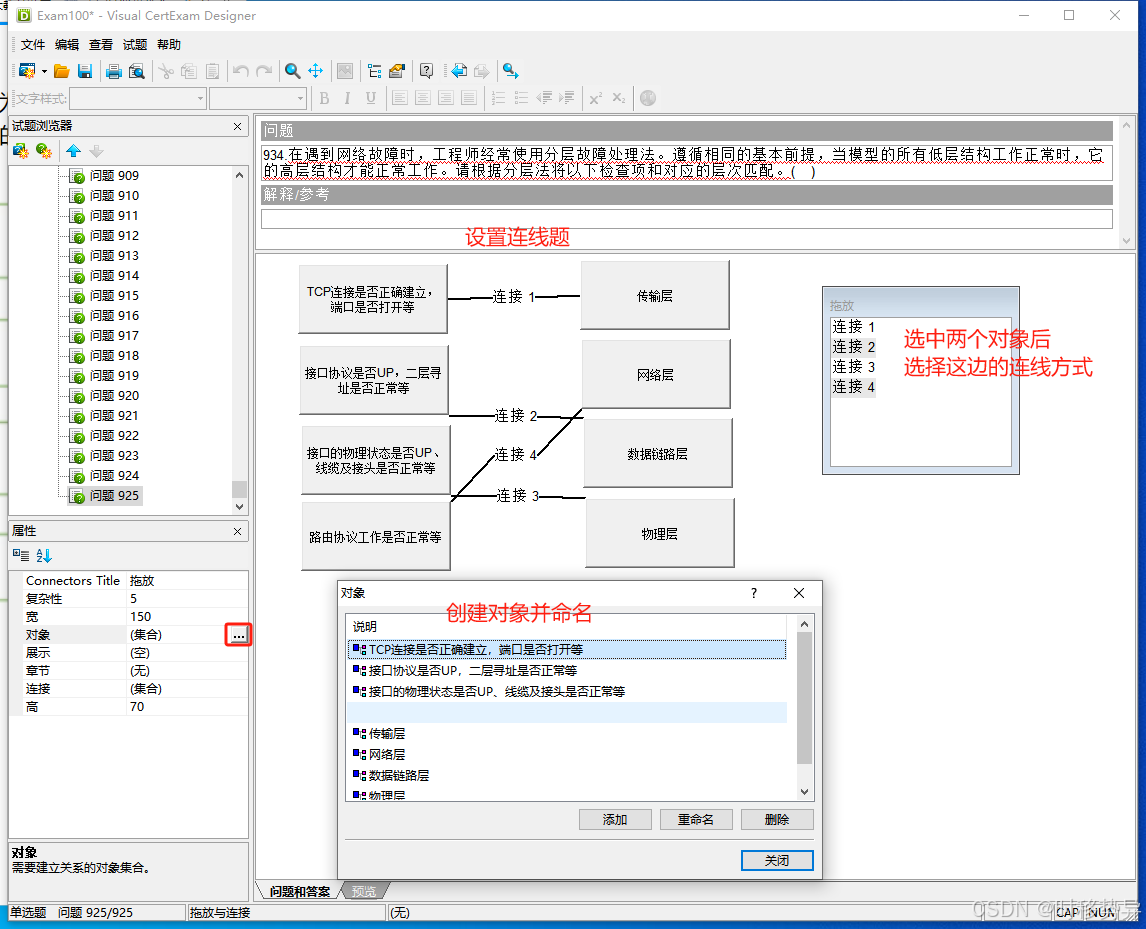1146x929 pixels.
Task: Click the Redo arrow icon
Action: 264,71
